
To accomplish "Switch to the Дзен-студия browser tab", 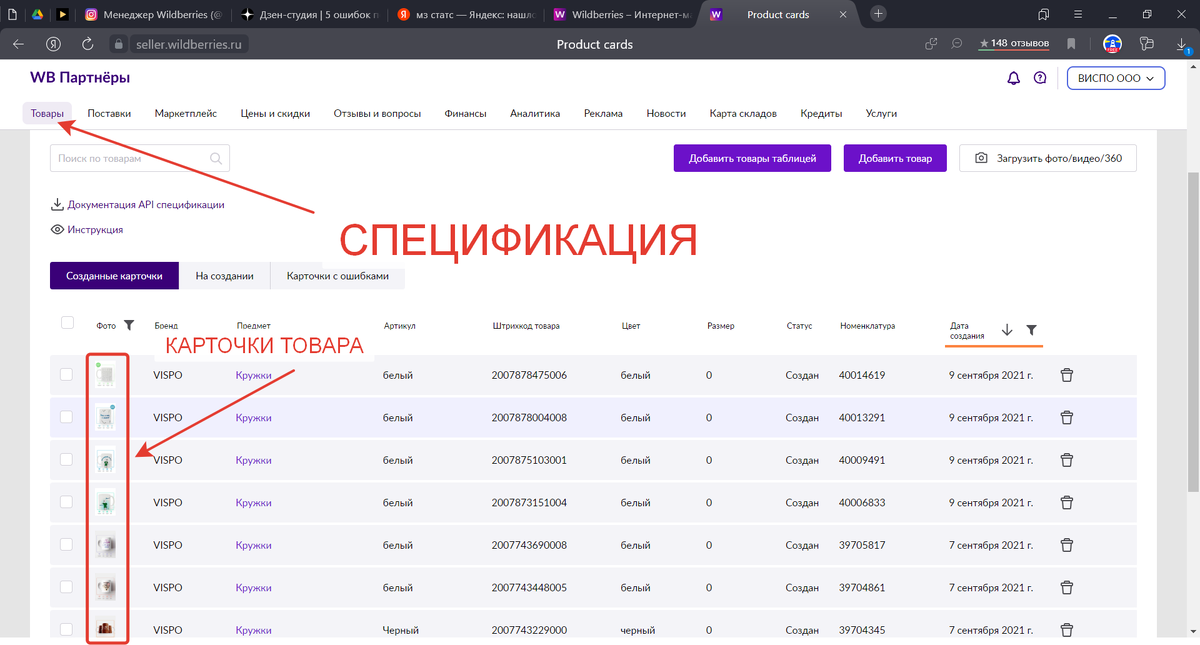I will coord(310,14).
